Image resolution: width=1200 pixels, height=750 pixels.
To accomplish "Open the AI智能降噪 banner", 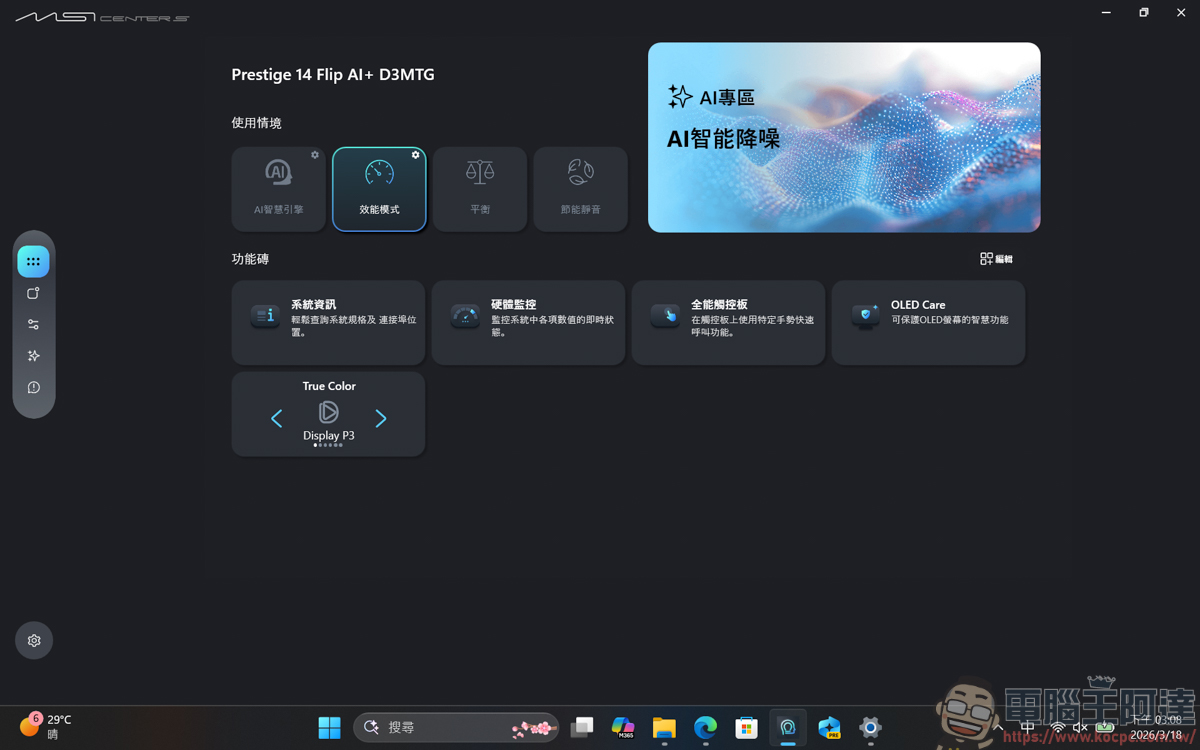I will tap(844, 137).
